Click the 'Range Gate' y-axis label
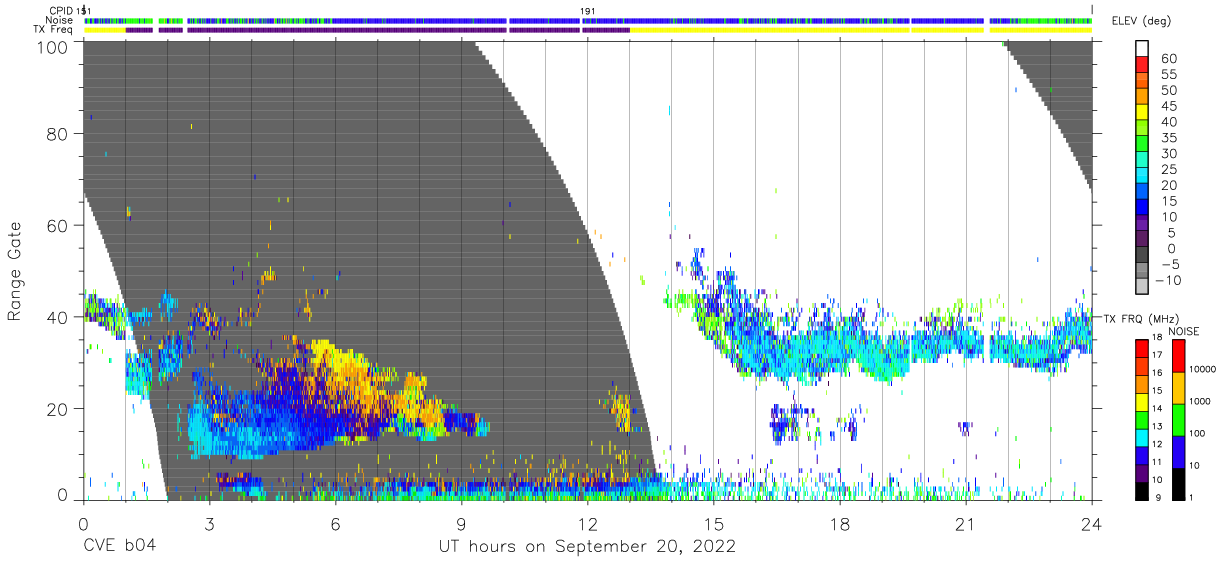 [x=15, y=272]
